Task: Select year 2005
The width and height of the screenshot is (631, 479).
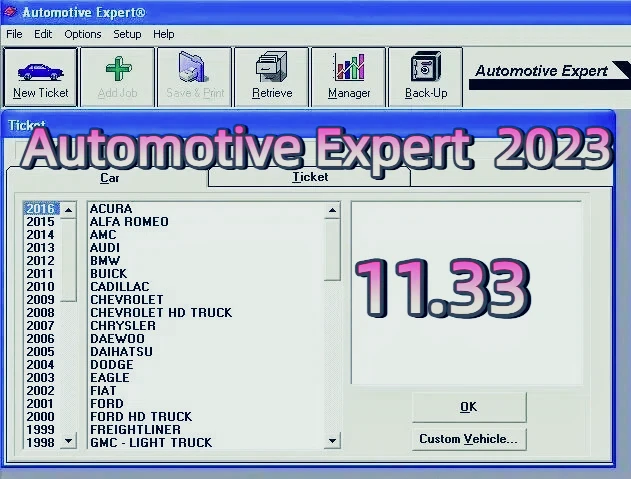Action: point(40,351)
